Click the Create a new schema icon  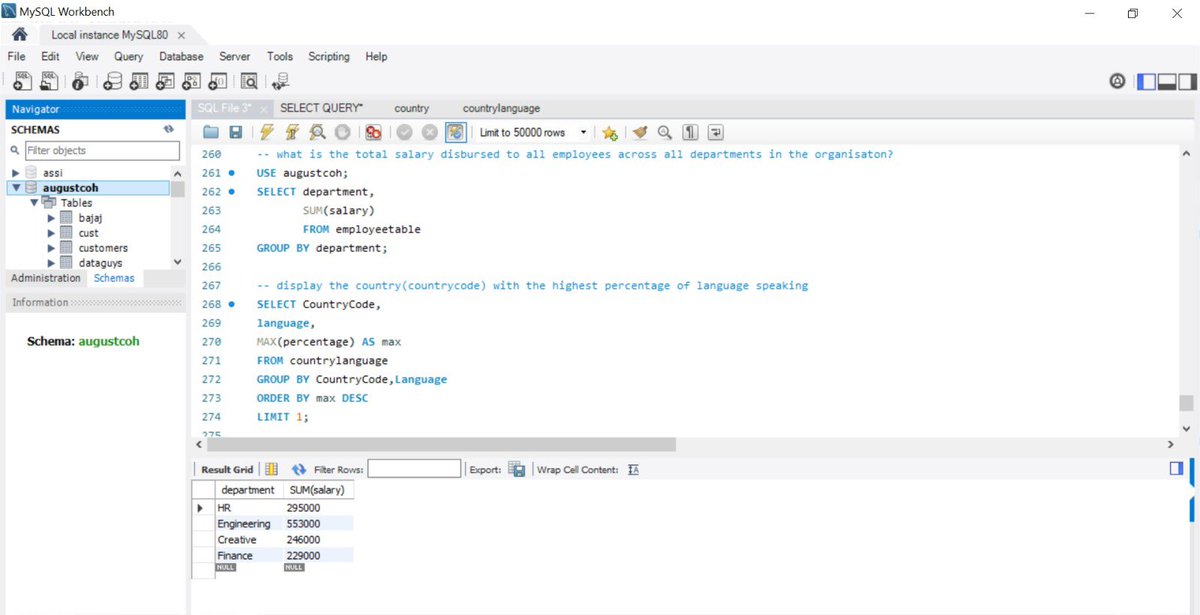[x=112, y=80]
